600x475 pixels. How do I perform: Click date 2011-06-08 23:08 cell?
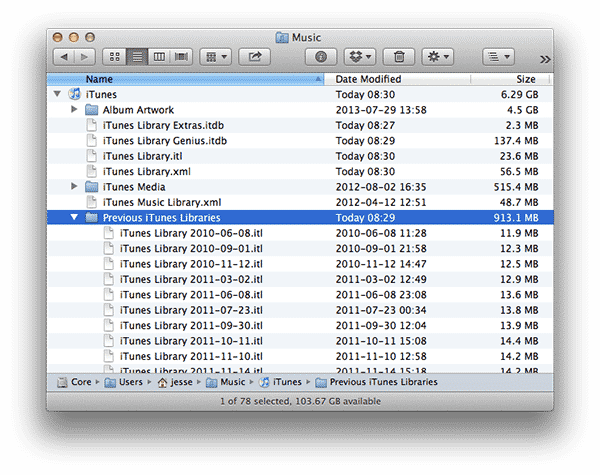click(x=381, y=295)
